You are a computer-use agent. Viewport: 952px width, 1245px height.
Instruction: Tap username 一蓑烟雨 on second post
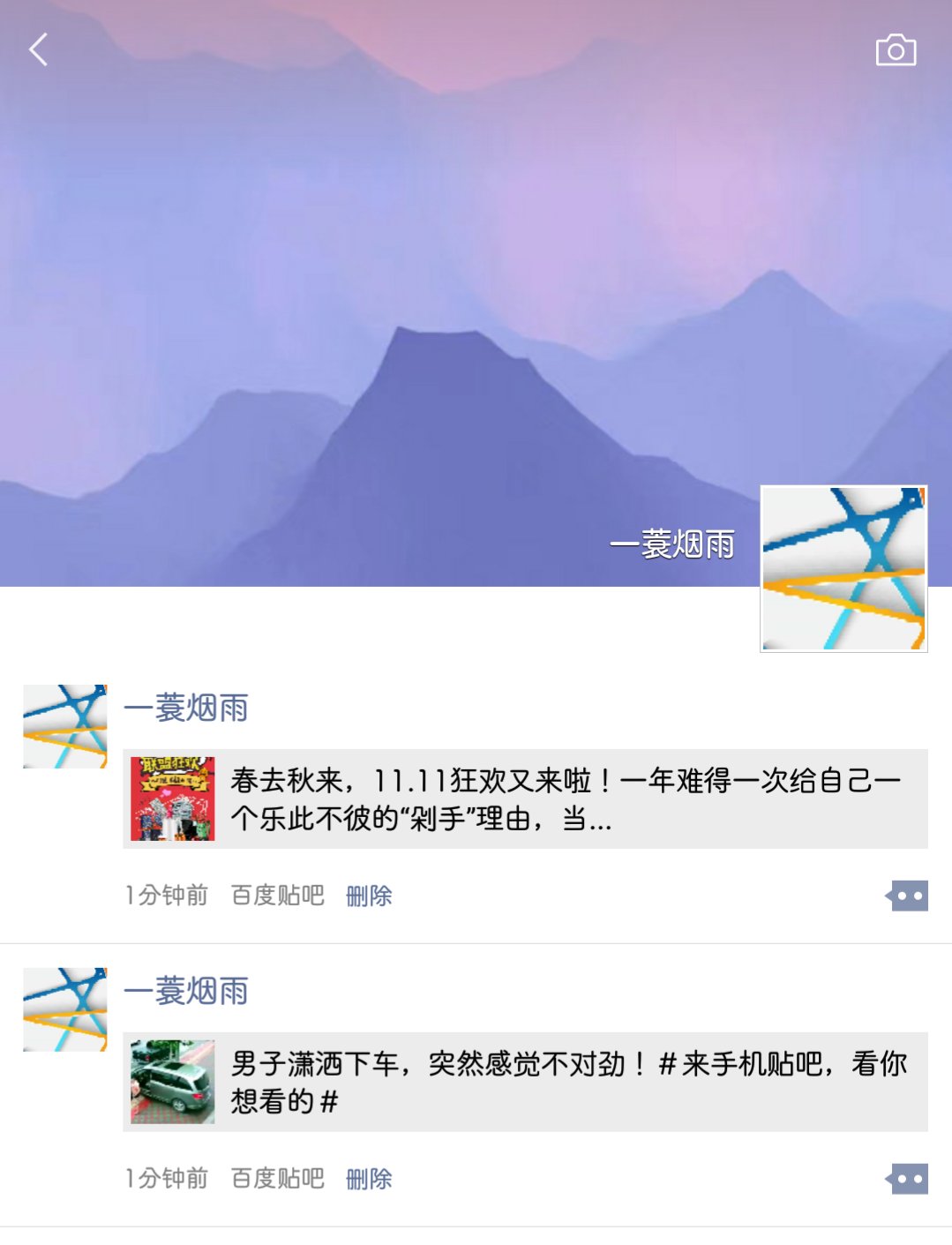pyautogui.click(x=186, y=991)
